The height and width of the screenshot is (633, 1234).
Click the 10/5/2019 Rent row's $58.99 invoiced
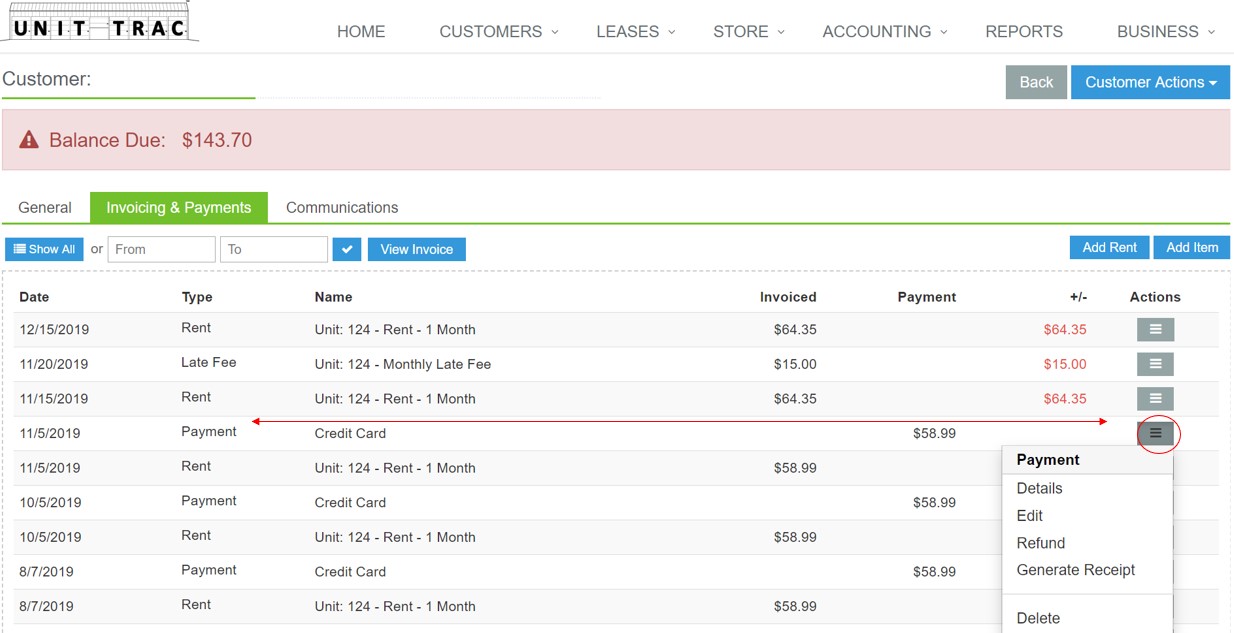[795, 537]
